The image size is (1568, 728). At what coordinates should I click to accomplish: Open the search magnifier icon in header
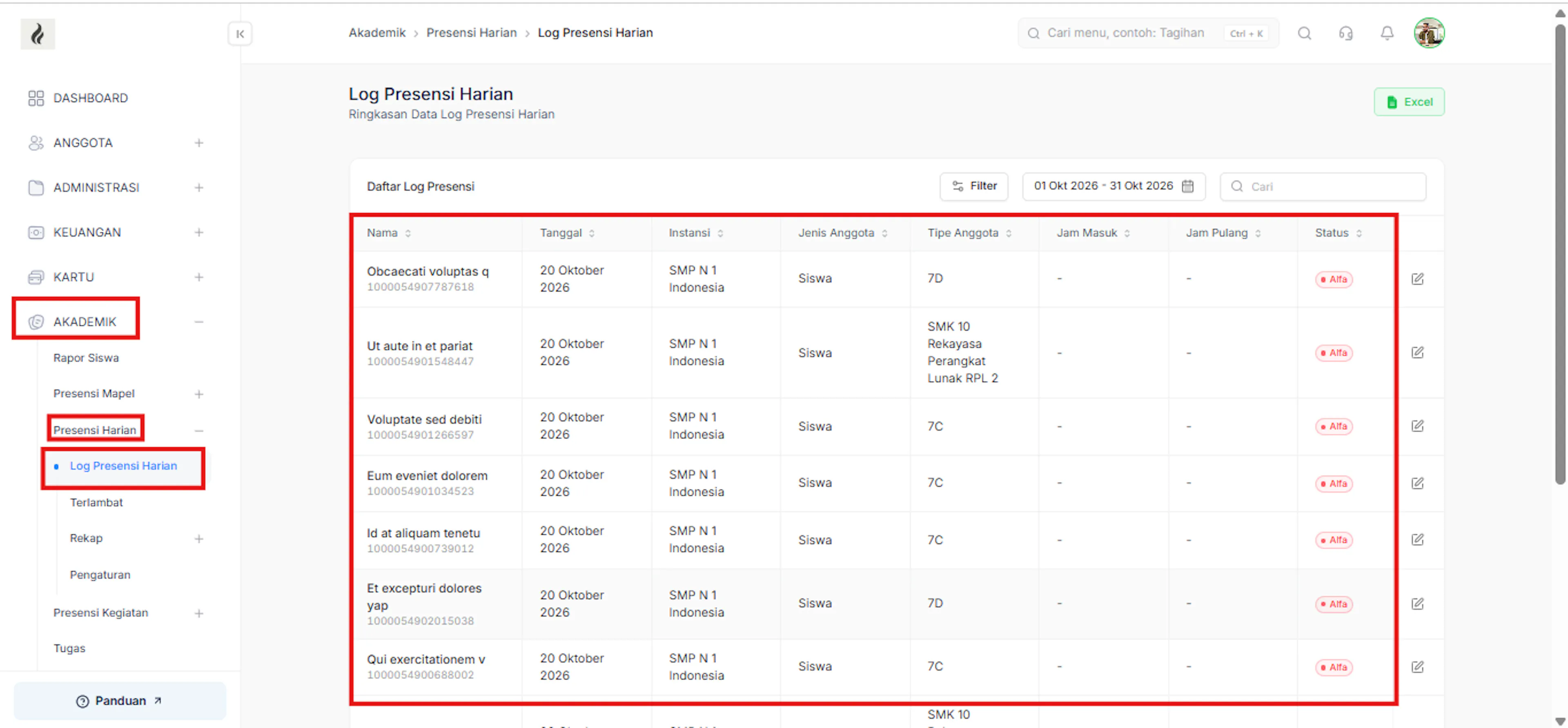coord(1304,33)
